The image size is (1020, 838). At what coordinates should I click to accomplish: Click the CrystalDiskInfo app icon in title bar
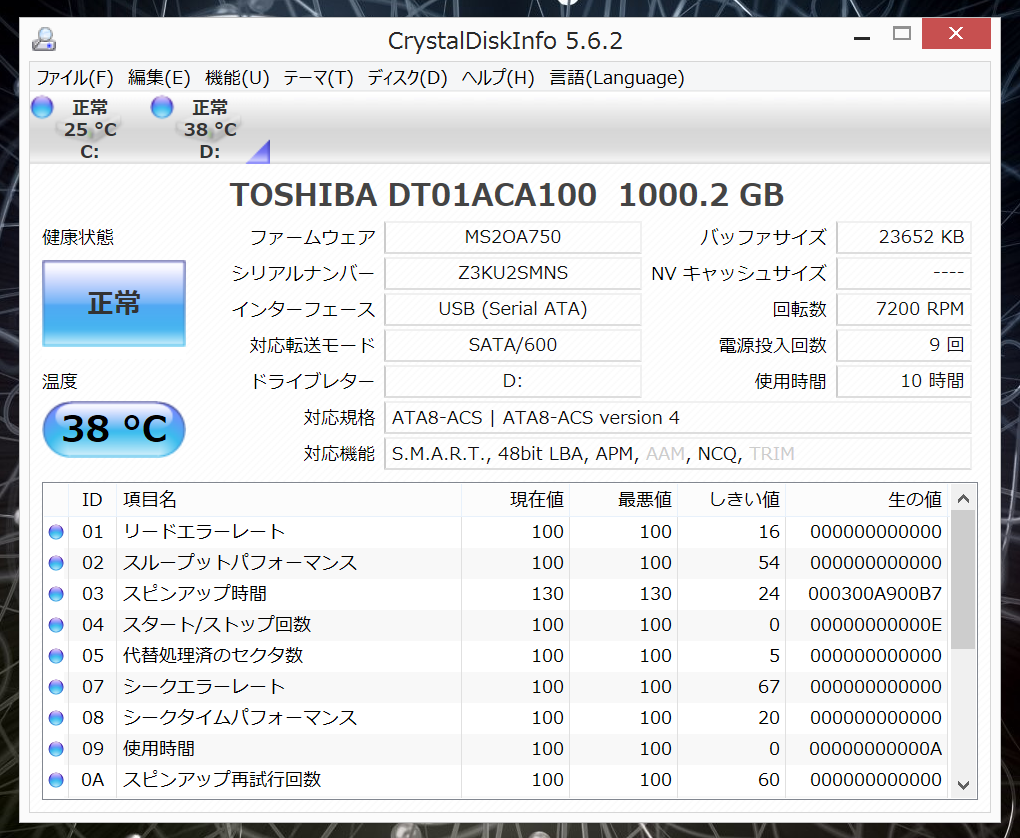[44, 40]
